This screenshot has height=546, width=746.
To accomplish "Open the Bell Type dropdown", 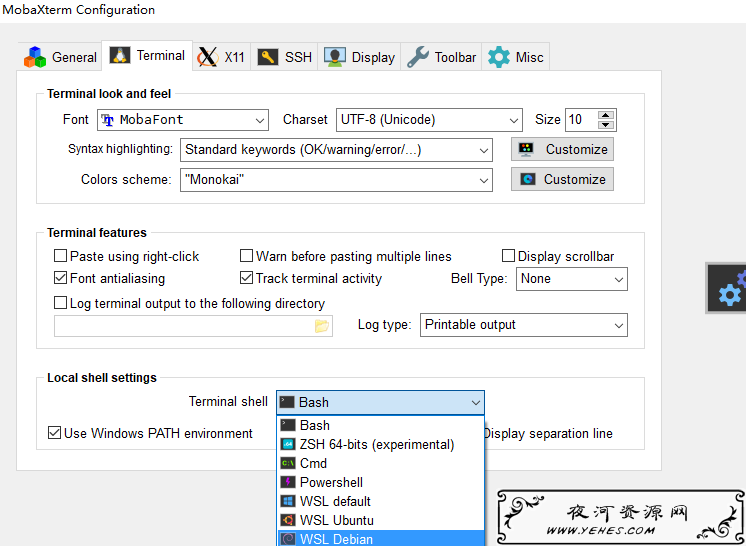I will [572, 279].
